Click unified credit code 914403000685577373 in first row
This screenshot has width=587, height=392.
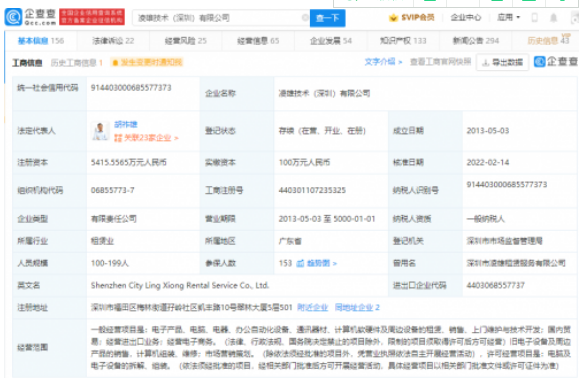[x=131, y=88]
